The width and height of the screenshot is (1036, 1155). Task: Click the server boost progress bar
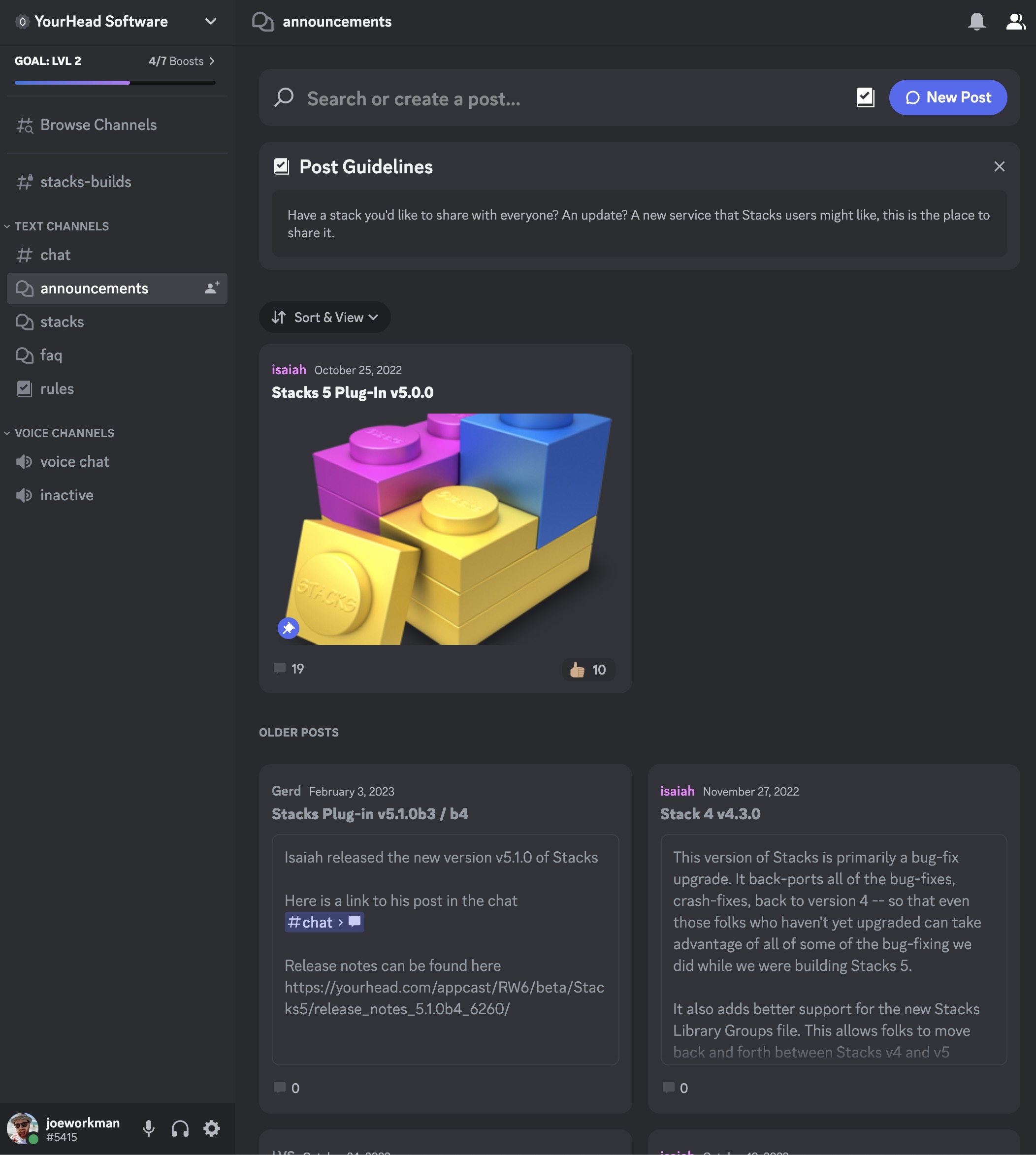click(115, 83)
